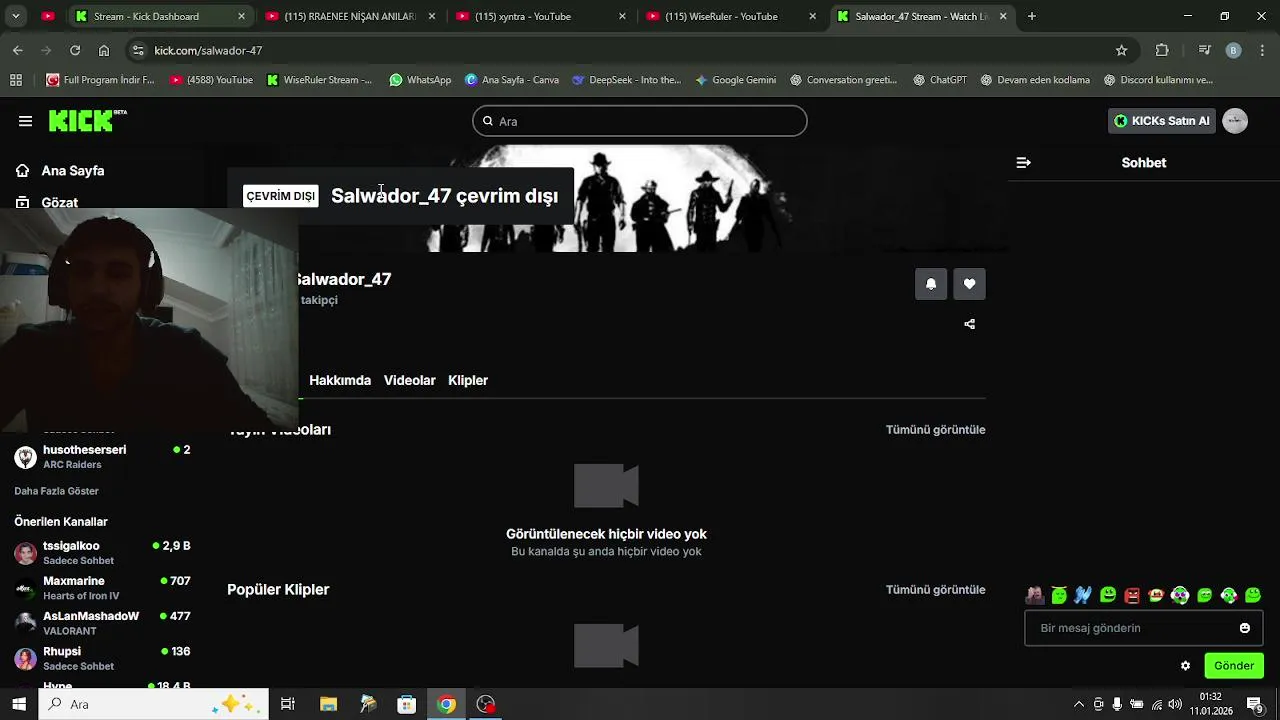This screenshot has width=1280, height=720.
Task: Insert the facepalm person emote
Action: tap(1035, 596)
